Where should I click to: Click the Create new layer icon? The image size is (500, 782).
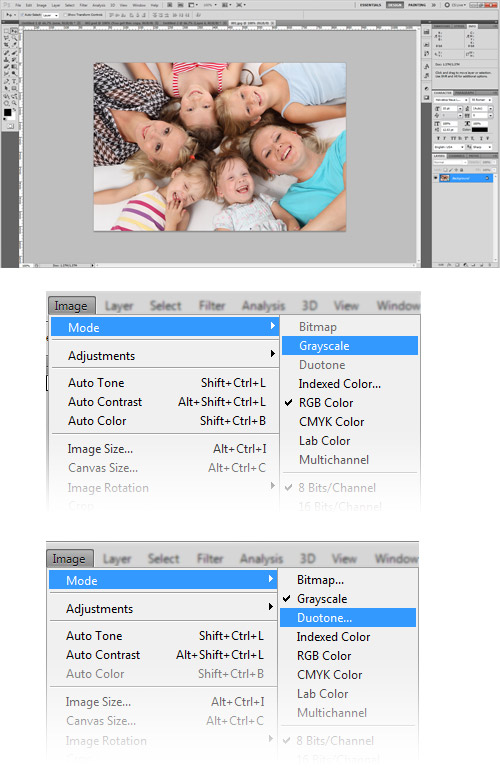pyautogui.click(x=482, y=265)
